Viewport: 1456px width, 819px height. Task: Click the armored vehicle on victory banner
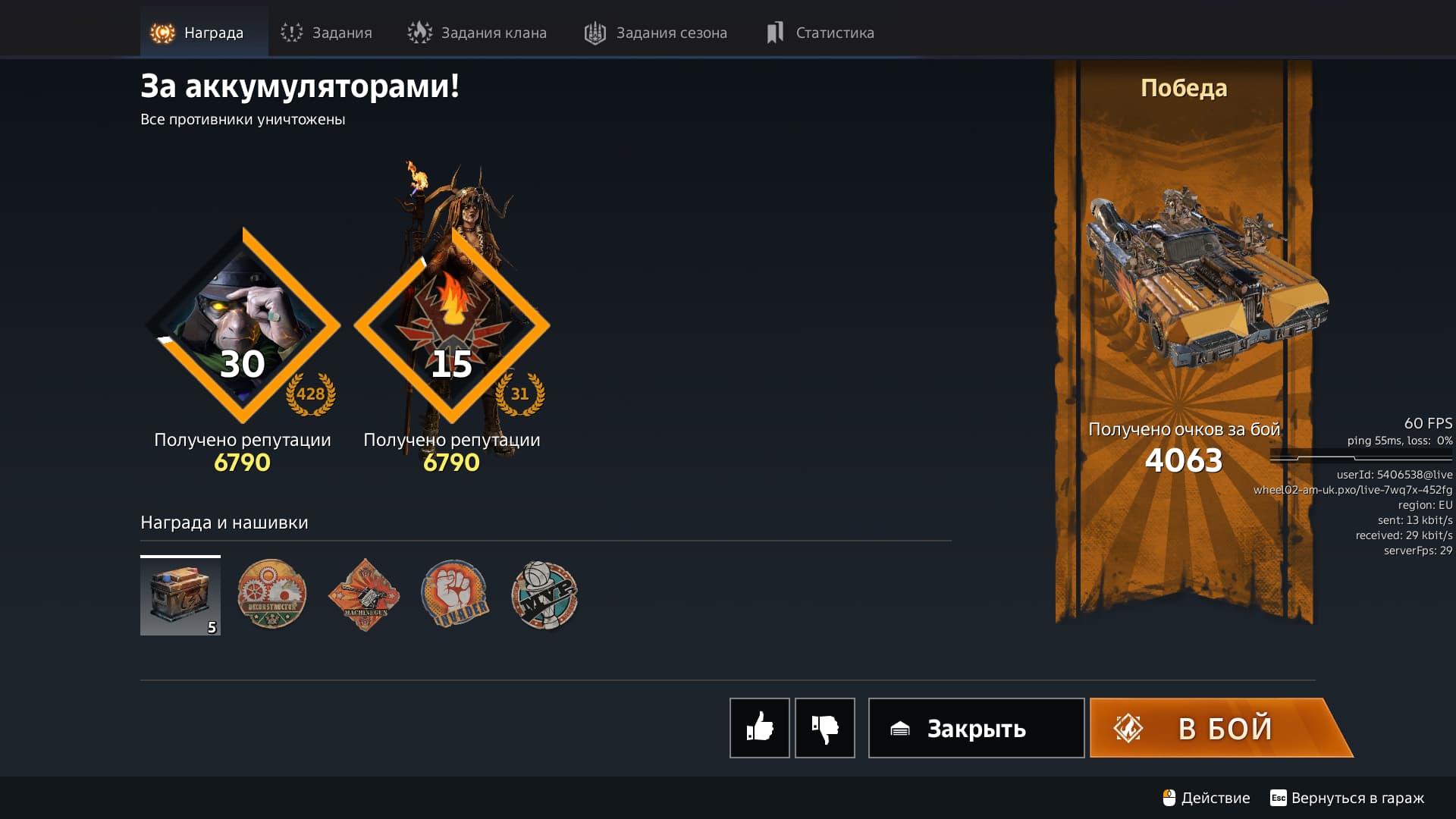1206,281
